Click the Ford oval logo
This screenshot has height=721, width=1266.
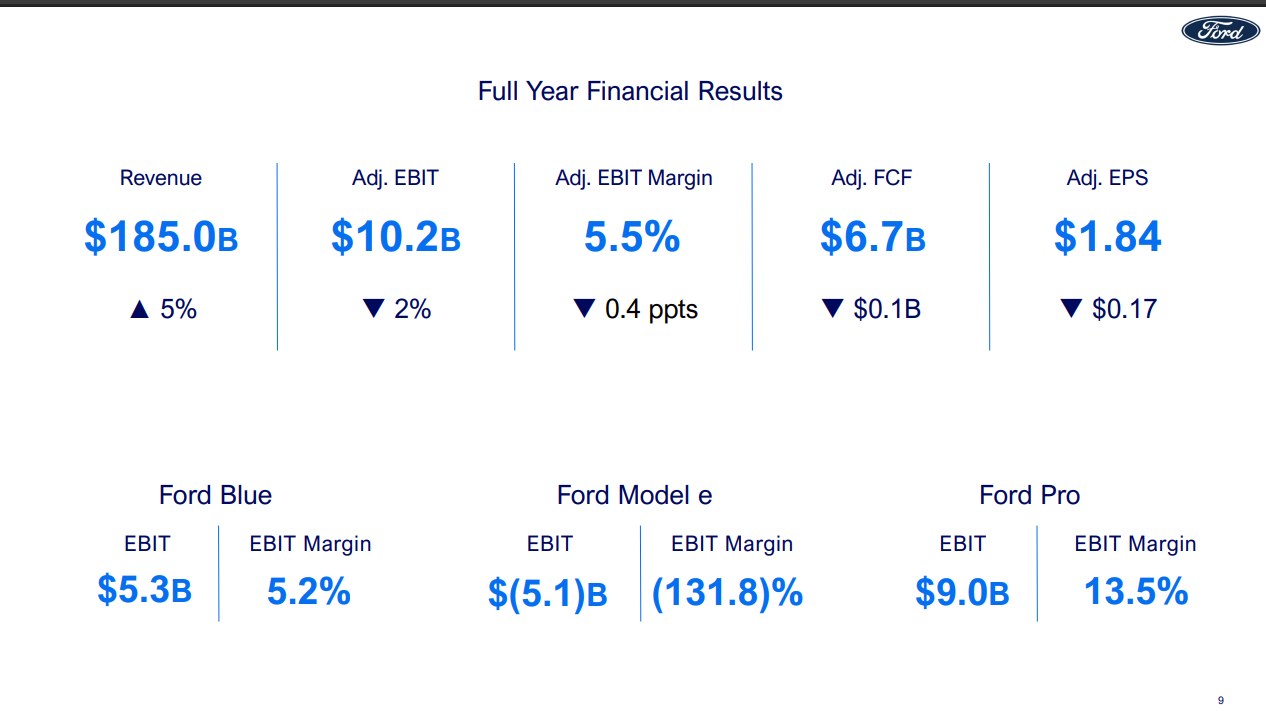1220,31
